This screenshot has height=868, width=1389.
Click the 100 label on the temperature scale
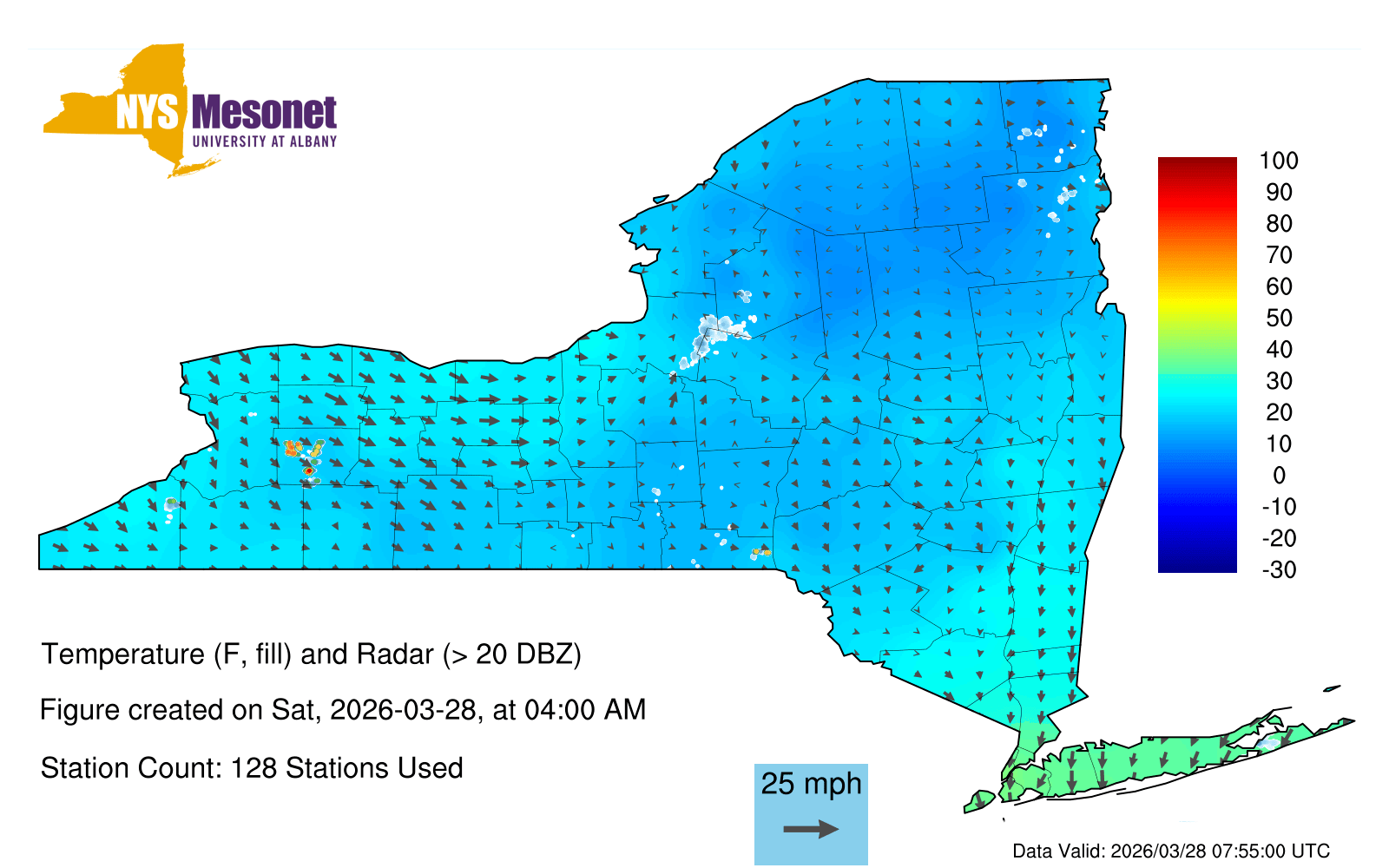point(1278,161)
